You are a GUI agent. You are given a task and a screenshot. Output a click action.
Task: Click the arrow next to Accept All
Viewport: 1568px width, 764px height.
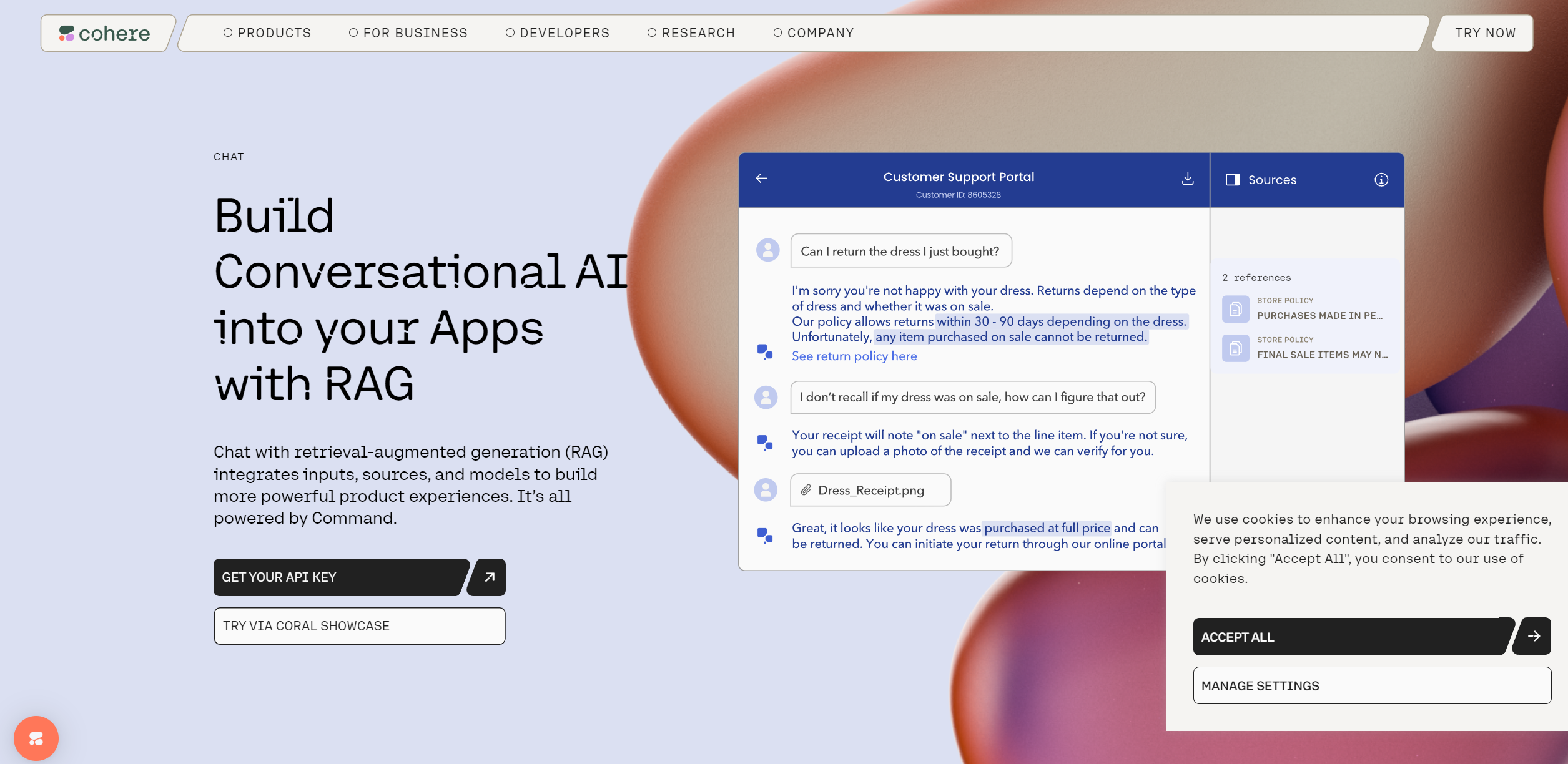1534,636
